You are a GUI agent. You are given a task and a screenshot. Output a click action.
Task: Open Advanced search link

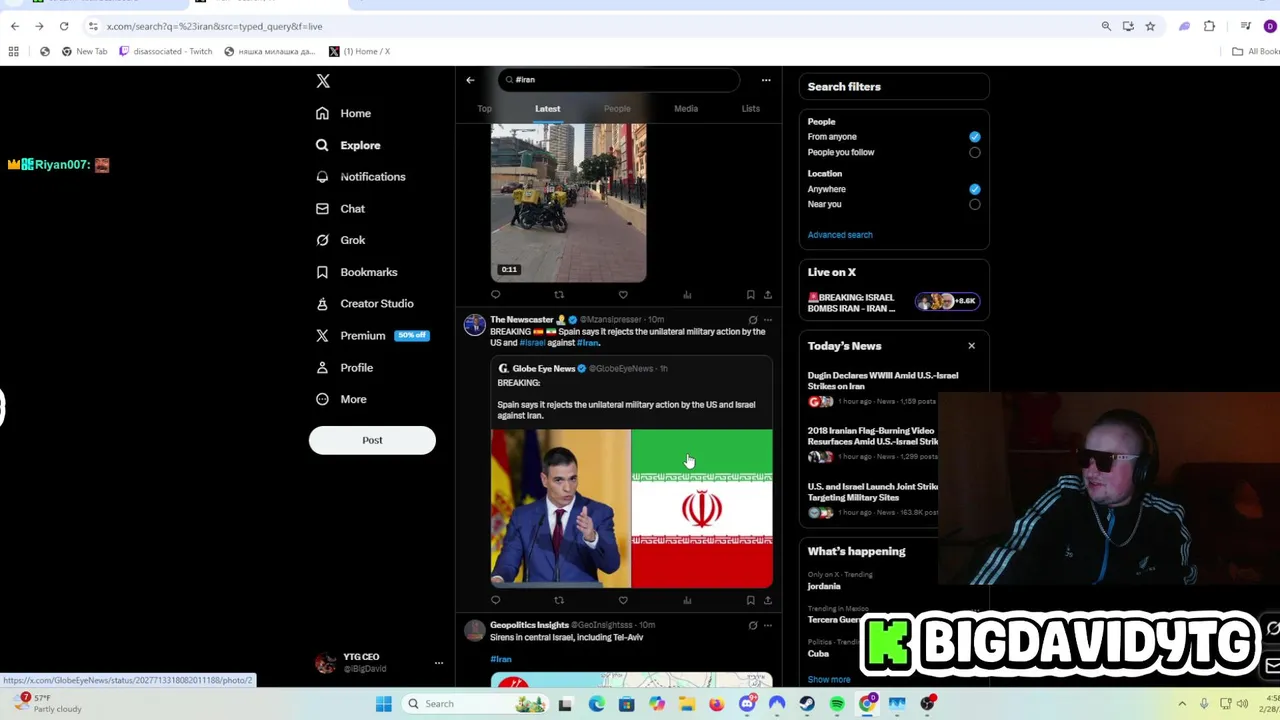click(x=840, y=235)
